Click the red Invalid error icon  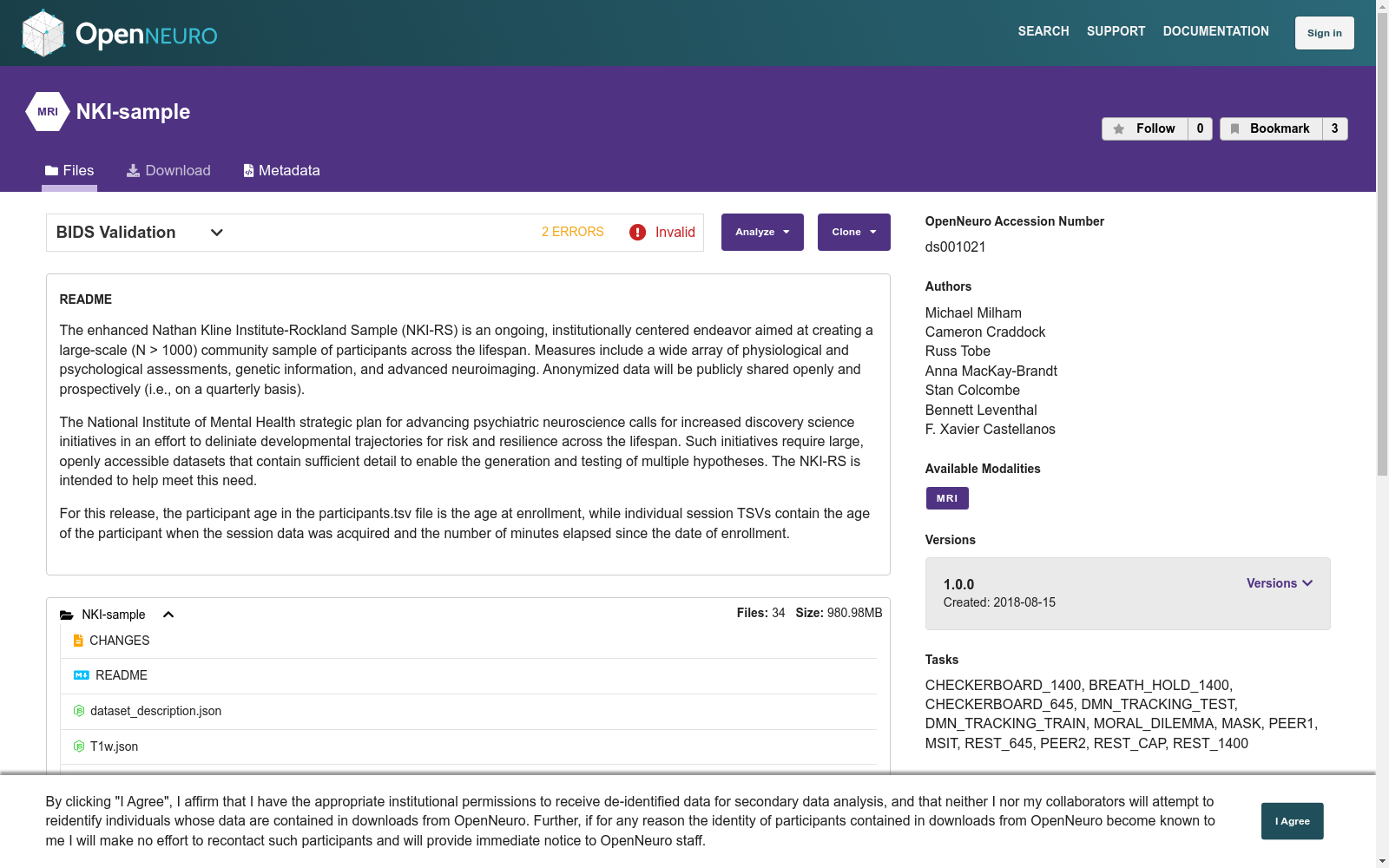(x=637, y=233)
